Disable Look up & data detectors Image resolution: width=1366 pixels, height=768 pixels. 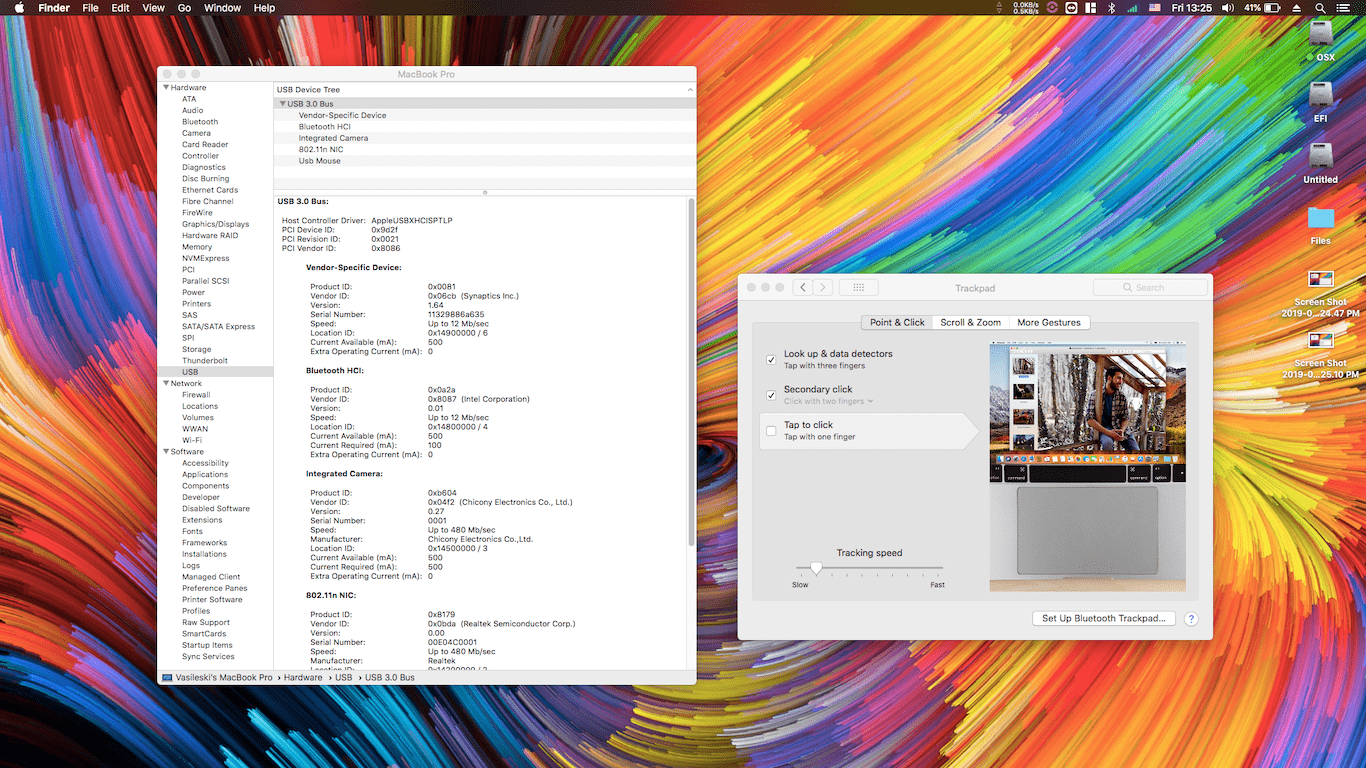coord(771,359)
